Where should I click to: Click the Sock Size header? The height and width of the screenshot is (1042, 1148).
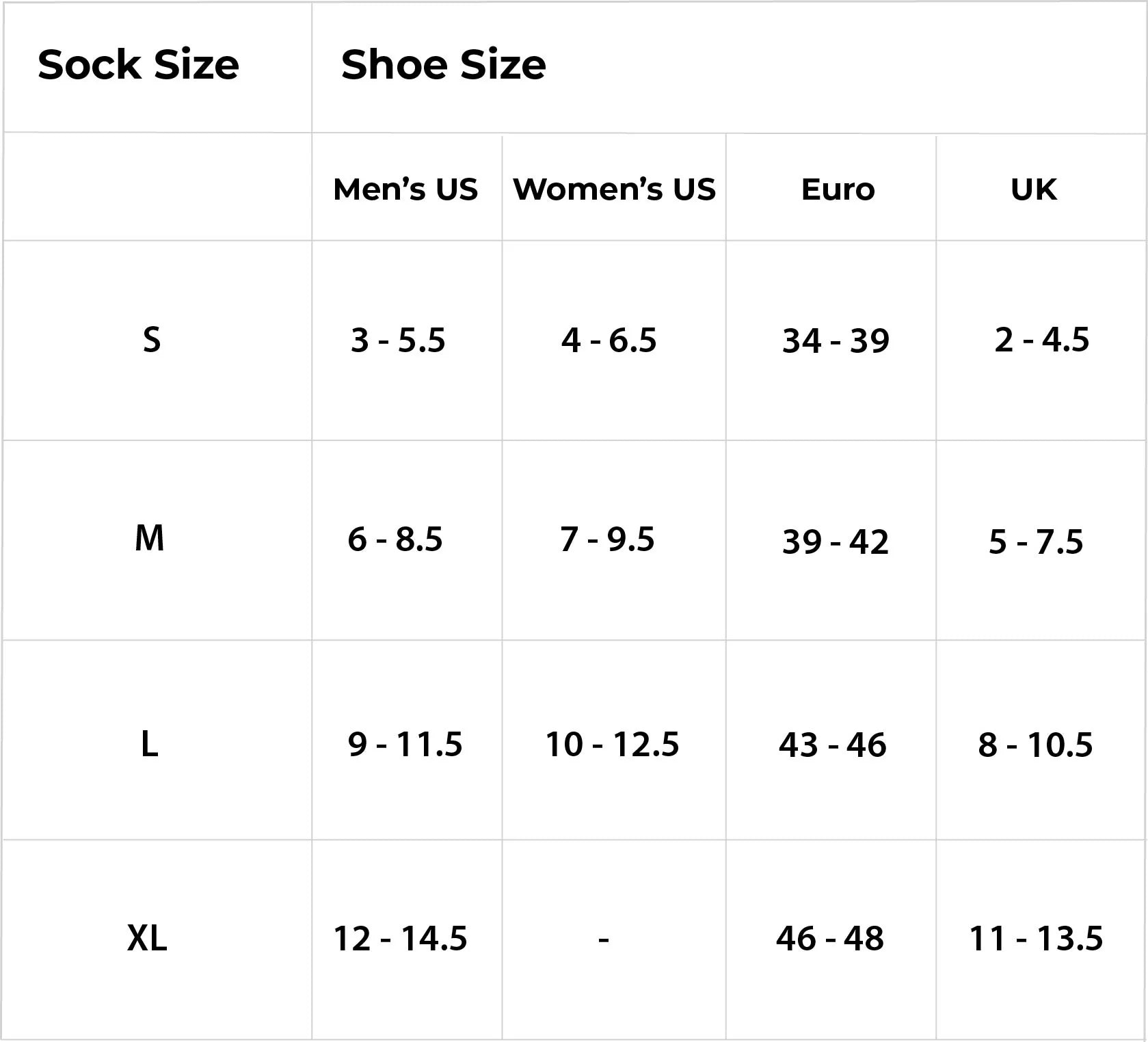pyautogui.click(x=138, y=66)
